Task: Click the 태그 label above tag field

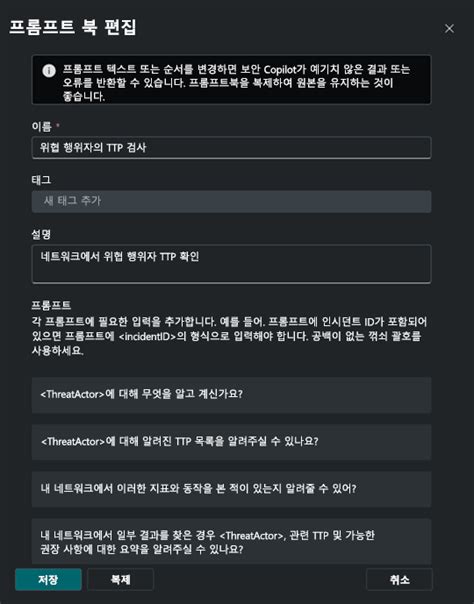Action: coord(41,180)
